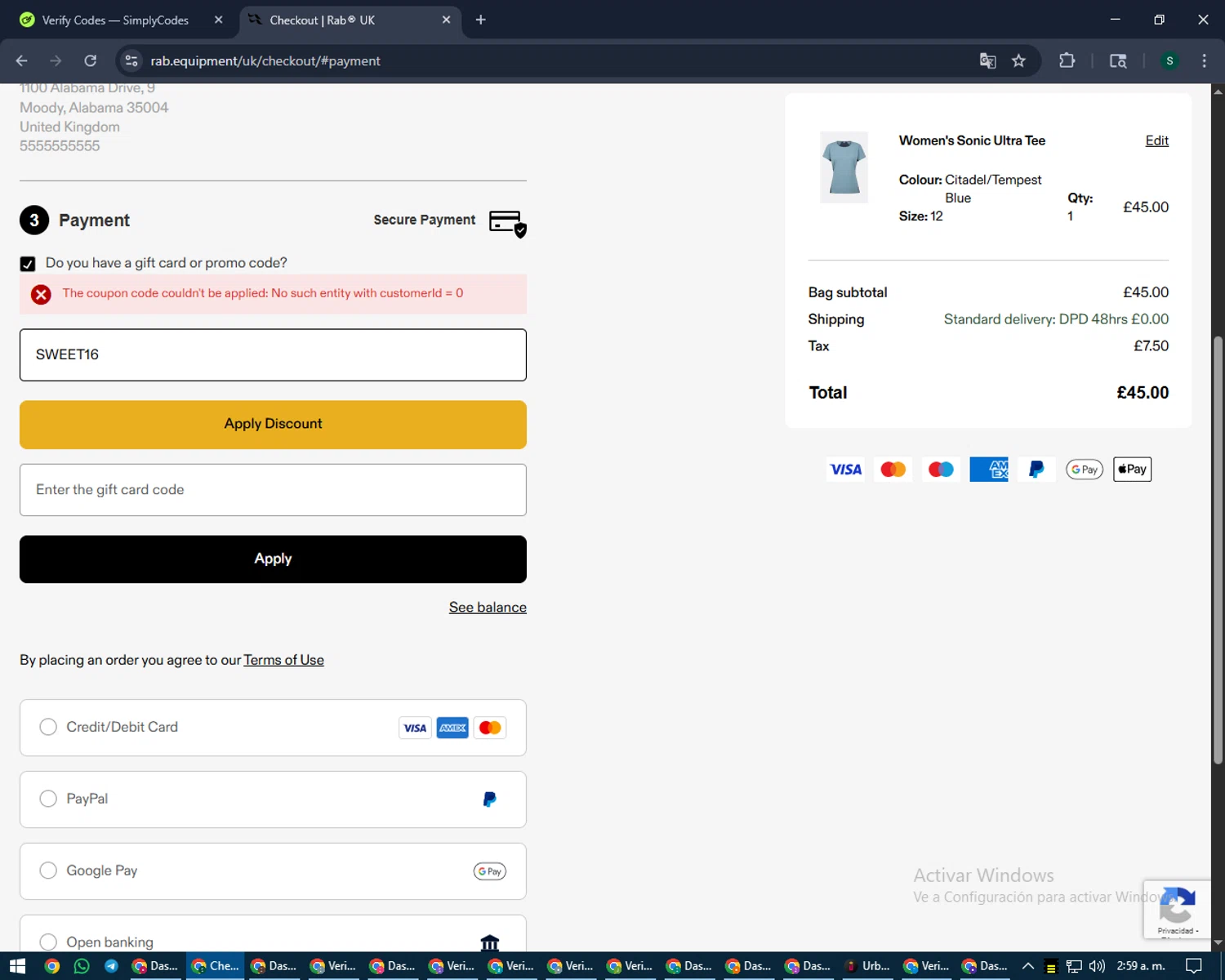Click the Mastercard logo in Credit/Debit Card row
The width and height of the screenshot is (1225, 980).
pos(490,728)
